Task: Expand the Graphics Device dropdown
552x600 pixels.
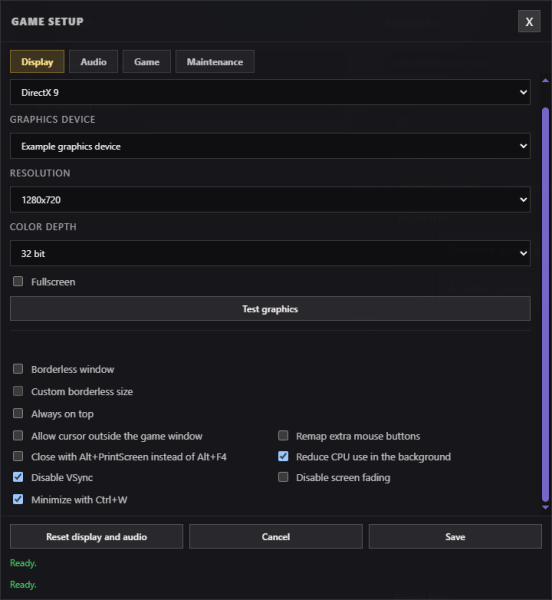Action: (270, 146)
